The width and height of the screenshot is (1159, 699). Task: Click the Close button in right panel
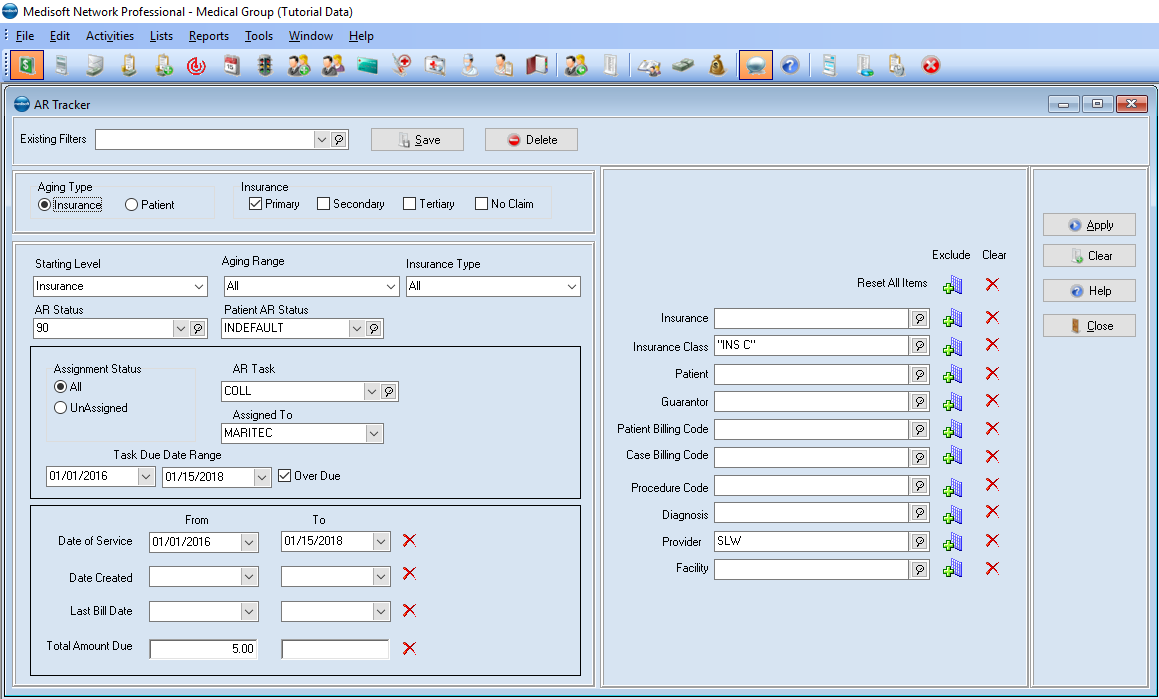1090,326
